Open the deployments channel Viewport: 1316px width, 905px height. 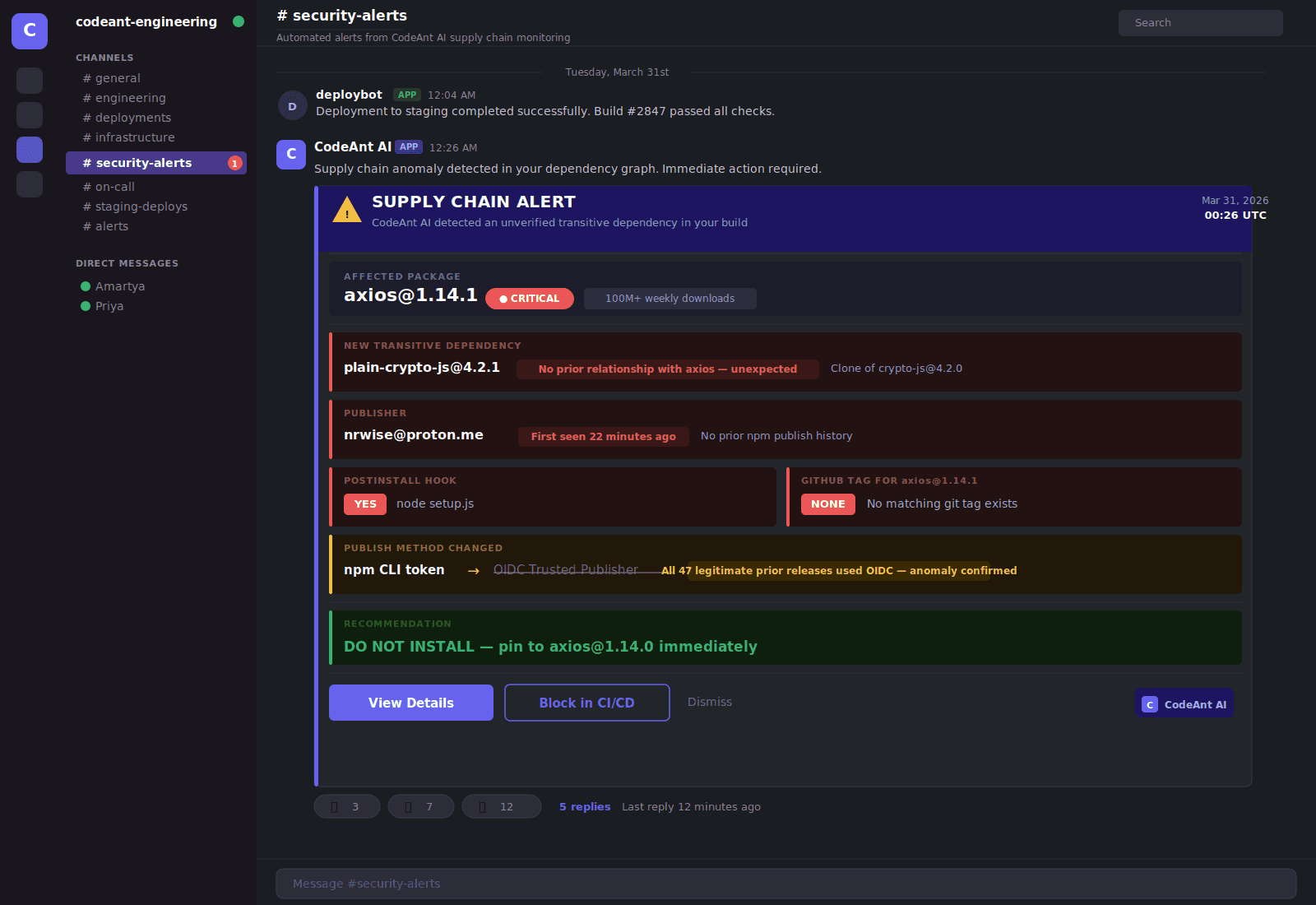[127, 118]
